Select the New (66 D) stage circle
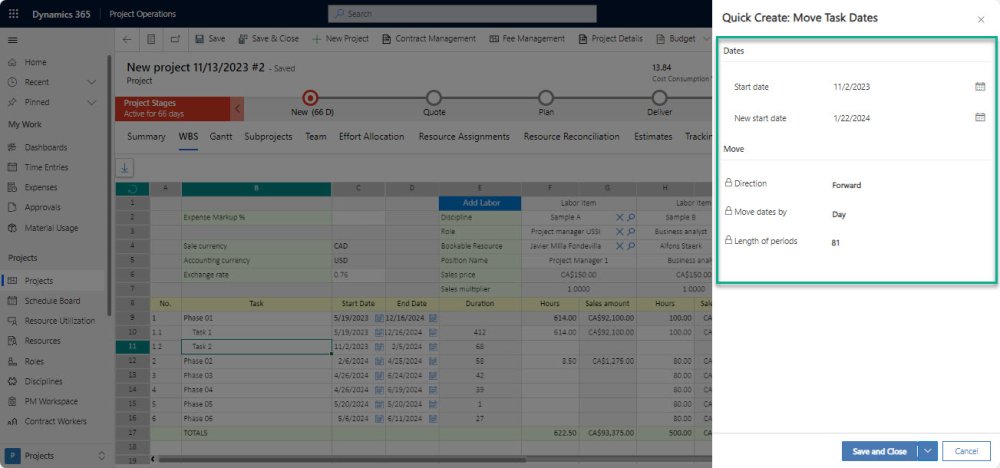The width and height of the screenshot is (1000, 468). click(311, 98)
